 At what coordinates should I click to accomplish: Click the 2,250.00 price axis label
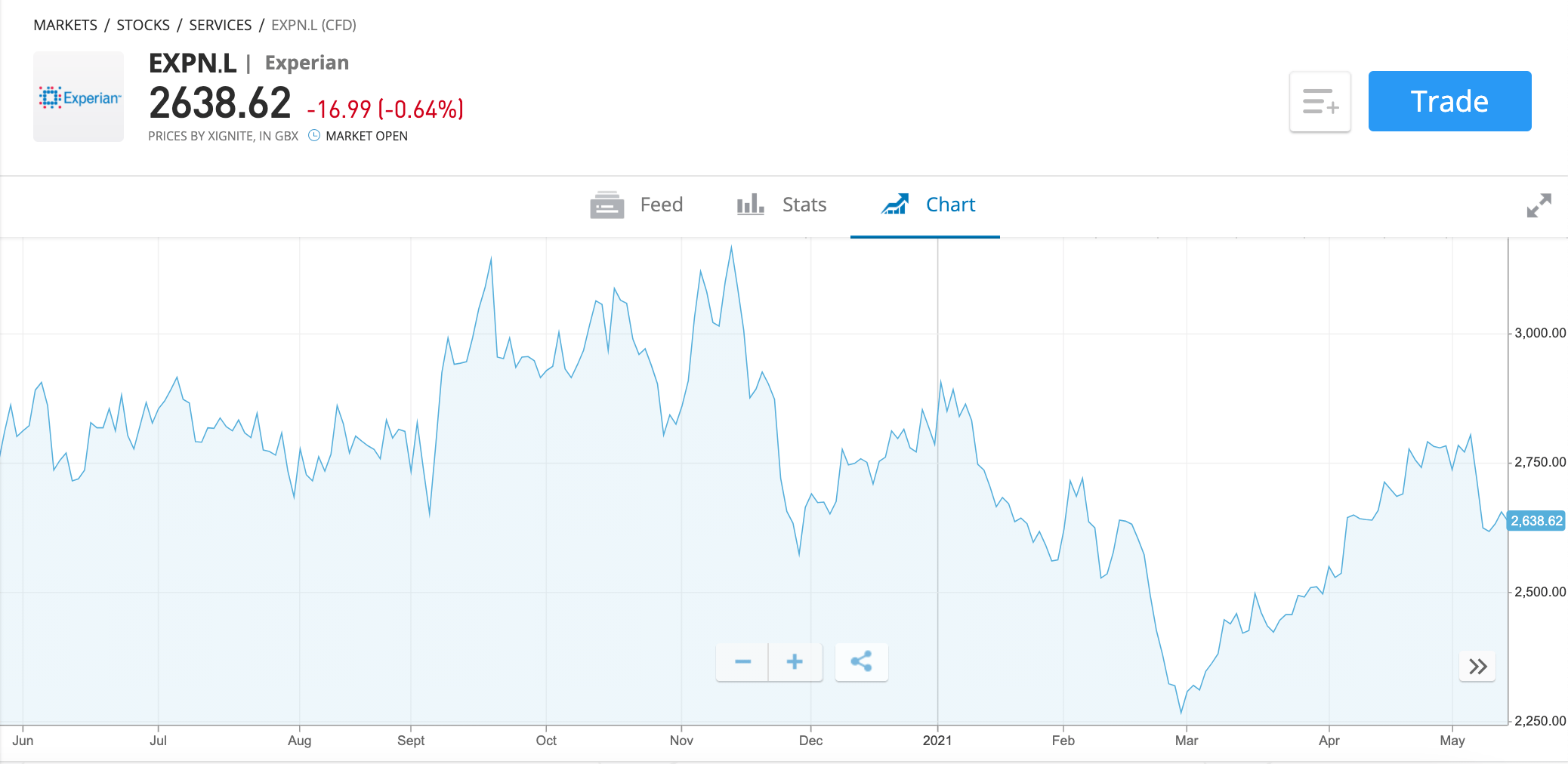coord(1540,721)
